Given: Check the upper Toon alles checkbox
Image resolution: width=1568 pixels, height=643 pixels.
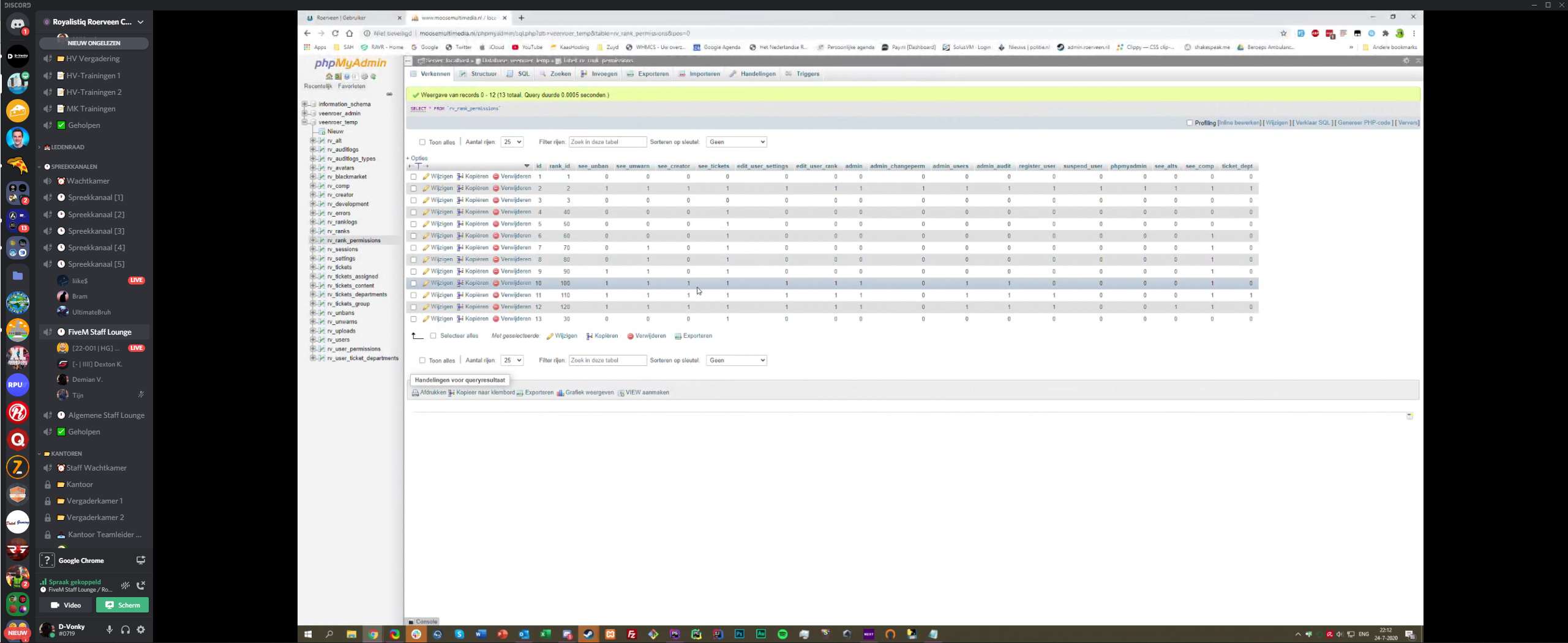Looking at the screenshot, I should (x=422, y=142).
